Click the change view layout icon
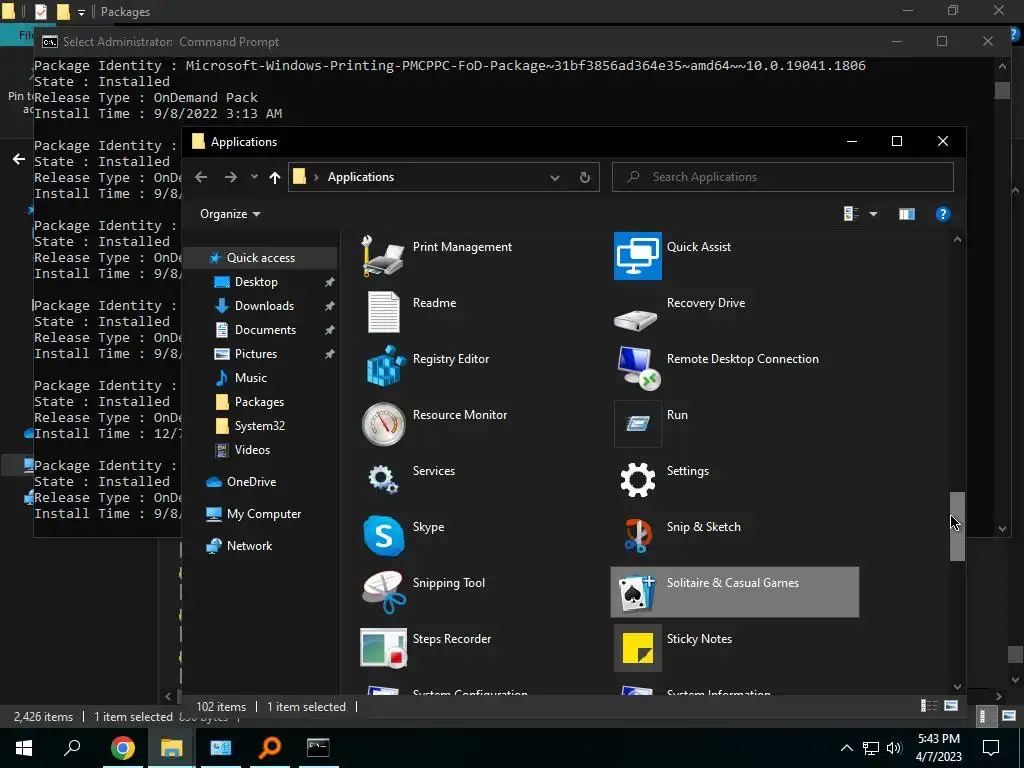The height and width of the screenshot is (768, 1024). [851, 214]
